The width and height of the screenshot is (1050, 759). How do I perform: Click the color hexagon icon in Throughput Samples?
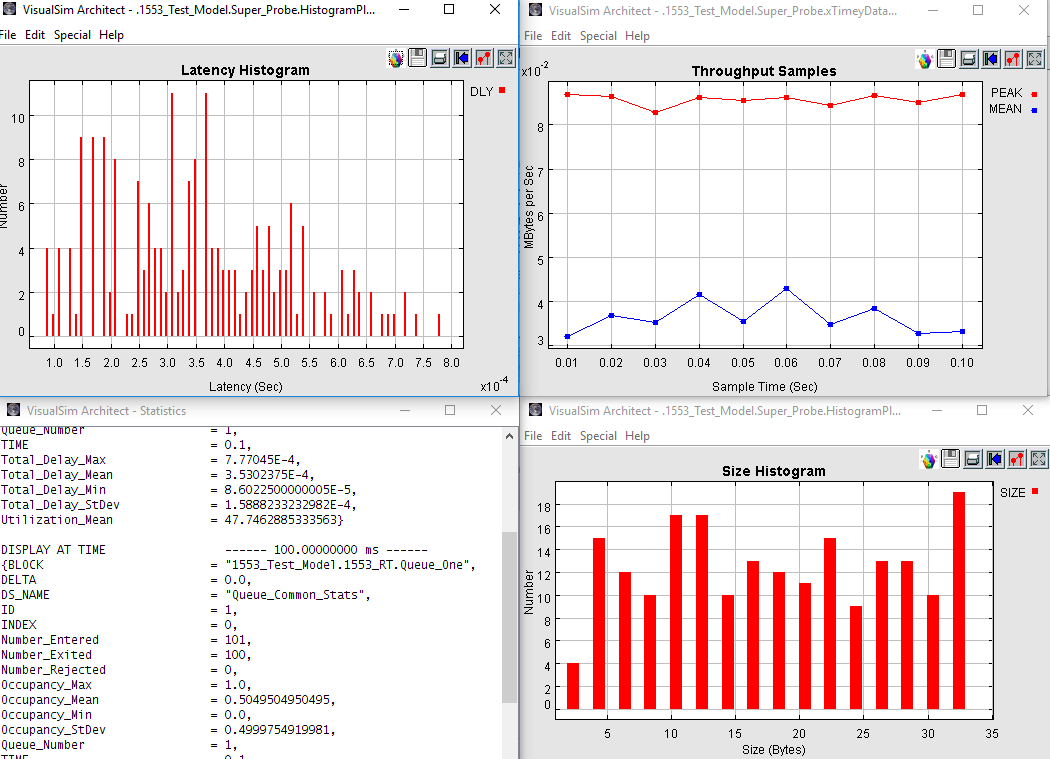click(x=925, y=59)
